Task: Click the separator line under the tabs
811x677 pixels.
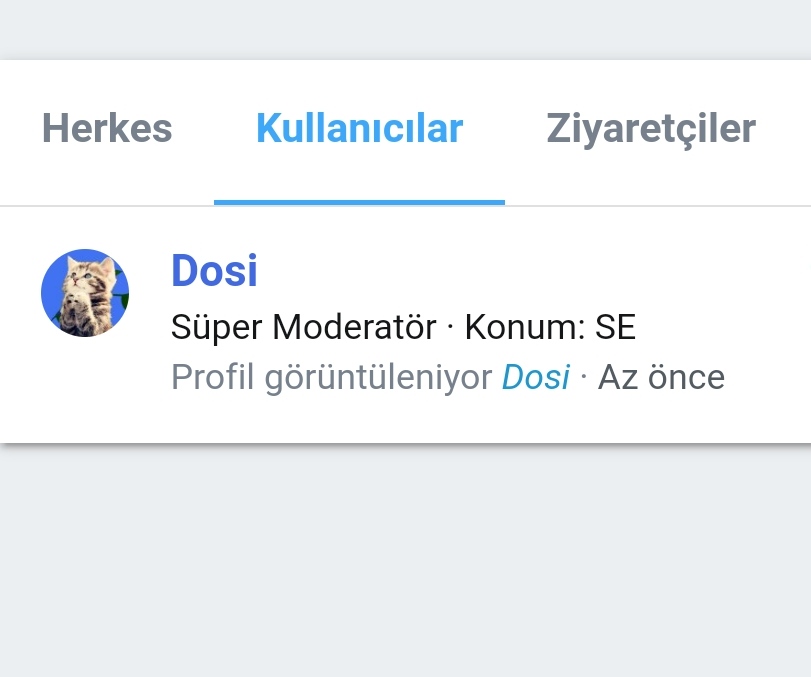Action: (650, 206)
